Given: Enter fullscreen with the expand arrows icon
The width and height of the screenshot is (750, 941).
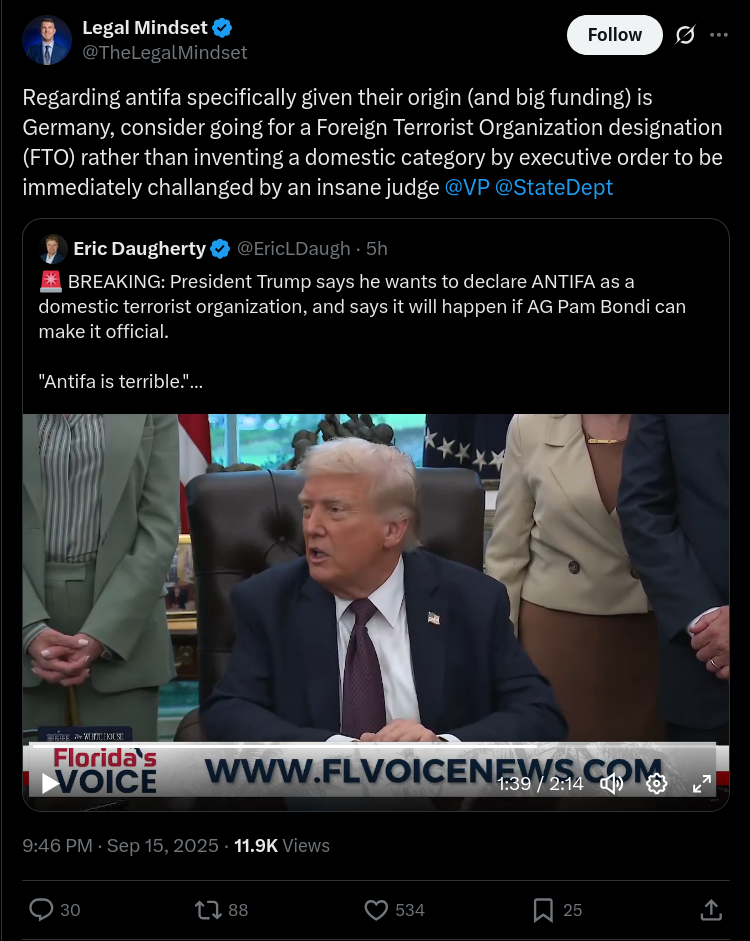Looking at the screenshot, I should point(701,783).
